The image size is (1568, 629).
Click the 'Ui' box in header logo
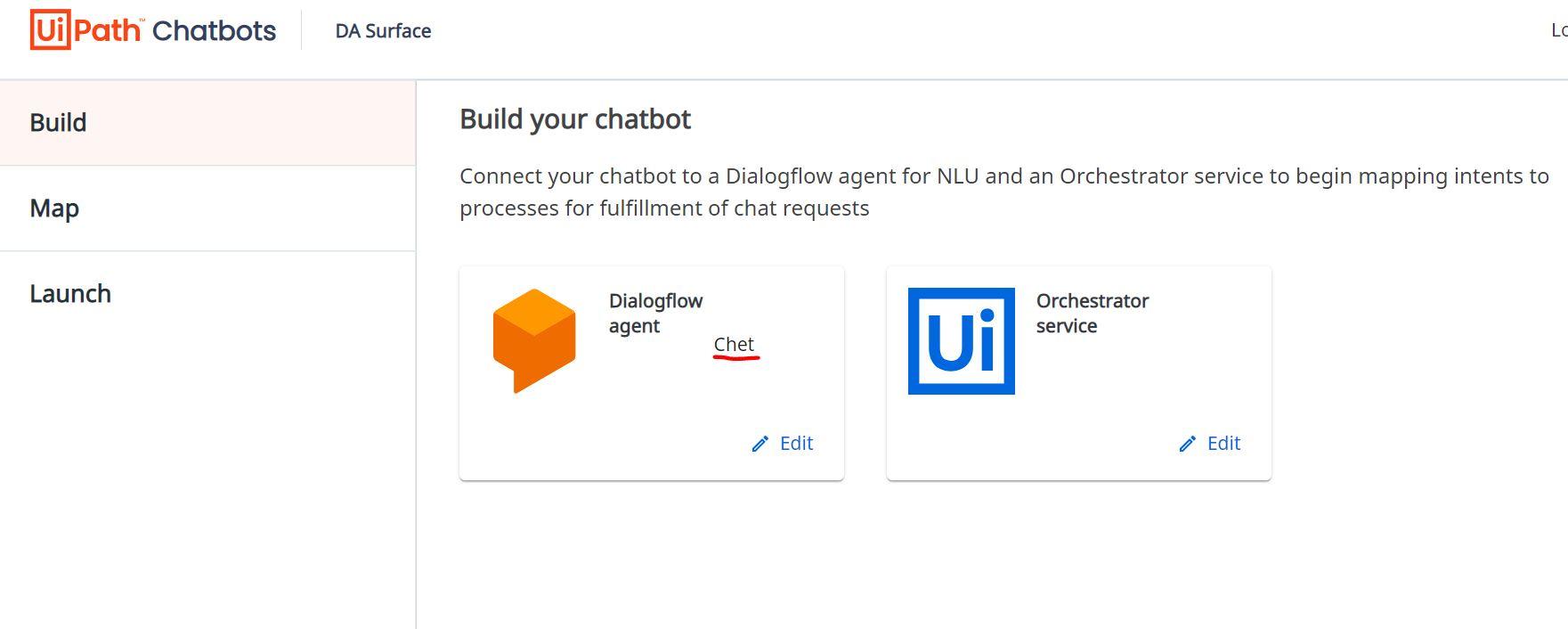pyautogui.click(x=50, y=30)
